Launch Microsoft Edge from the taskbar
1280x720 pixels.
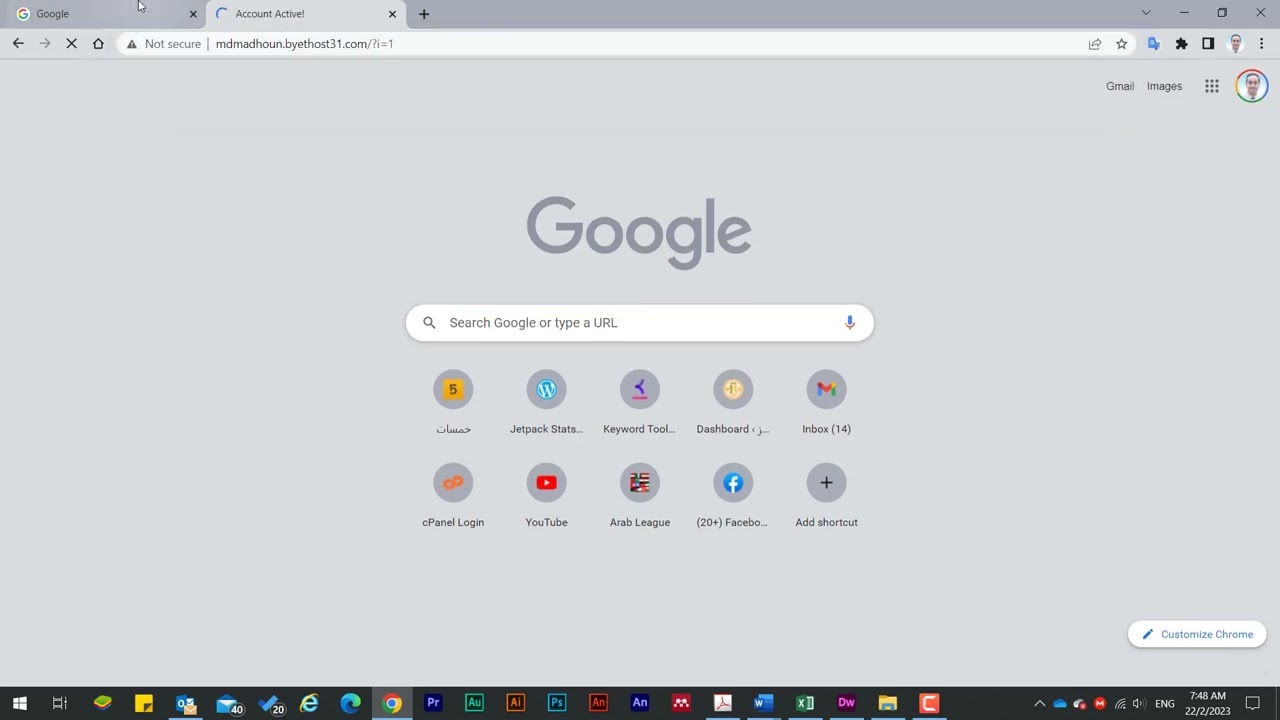(x=351, y=703)
